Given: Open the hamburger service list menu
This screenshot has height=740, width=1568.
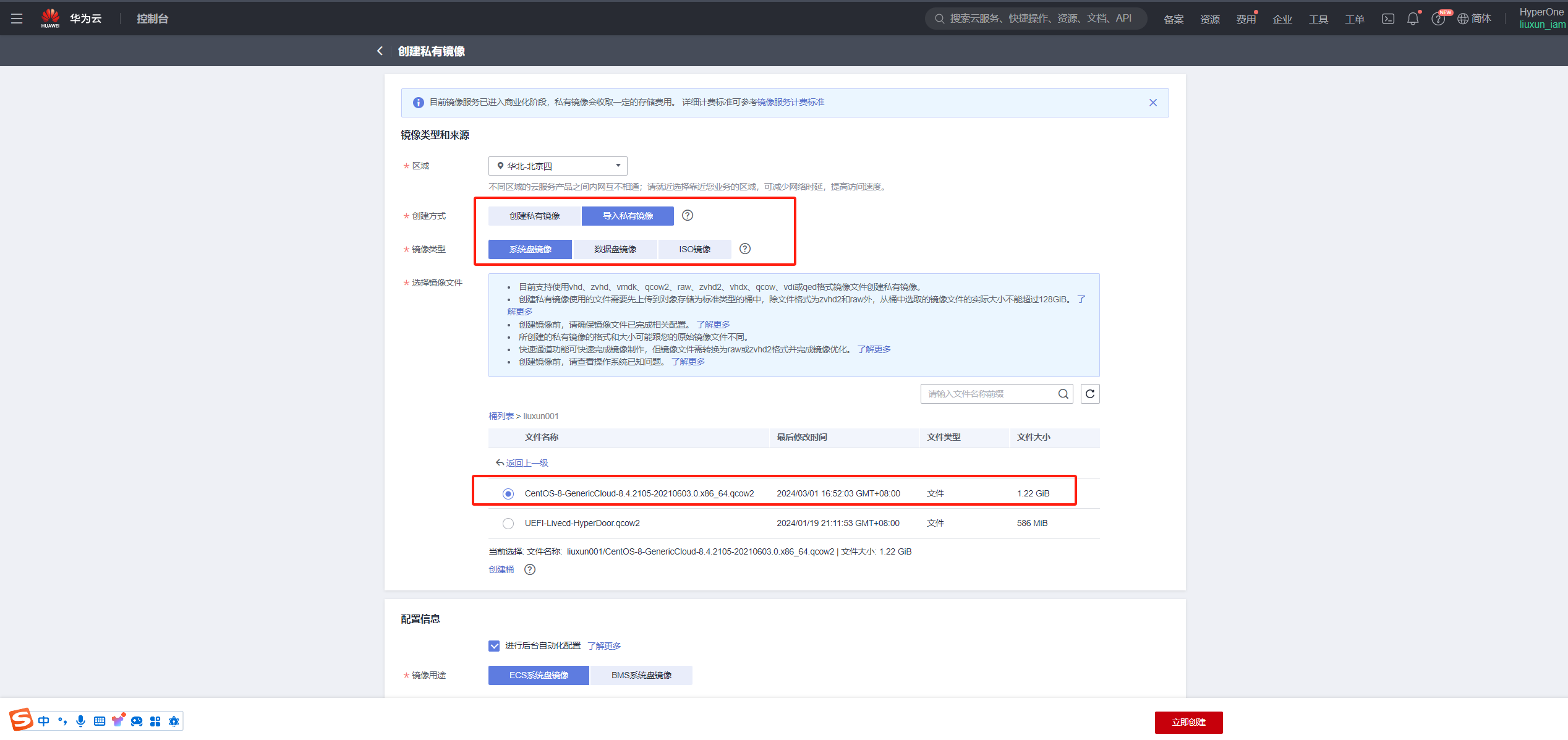Looking at the screenshot, I should tap(17, 19).
